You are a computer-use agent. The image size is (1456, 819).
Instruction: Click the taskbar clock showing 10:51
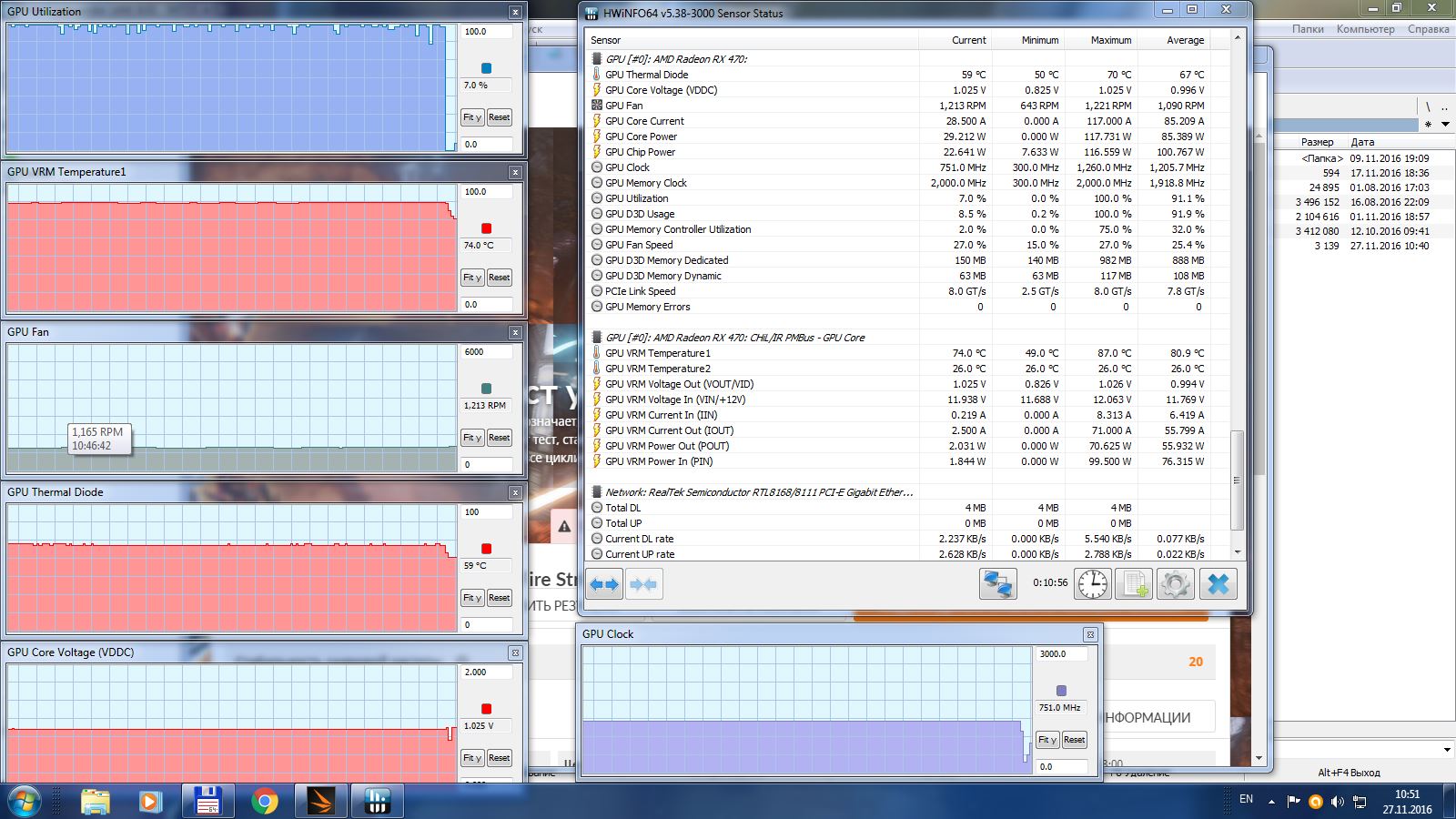tap(1407, 802)
